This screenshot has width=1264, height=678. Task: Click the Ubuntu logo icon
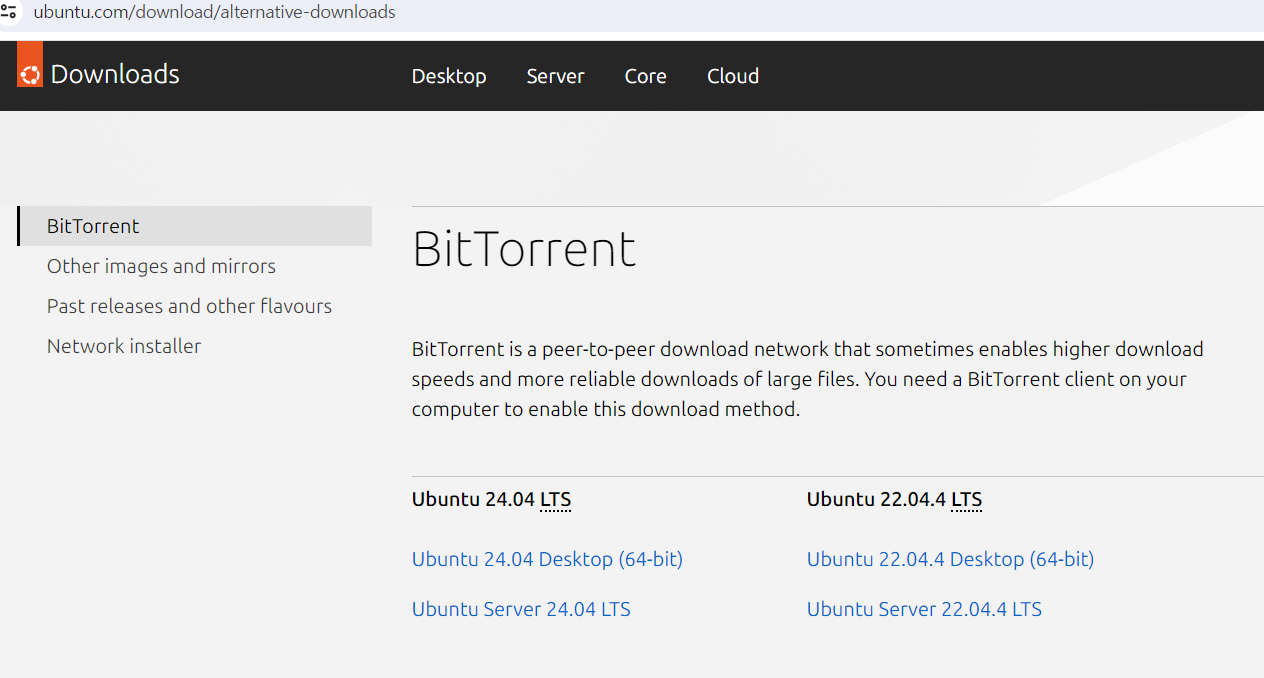tap(30, 74)
